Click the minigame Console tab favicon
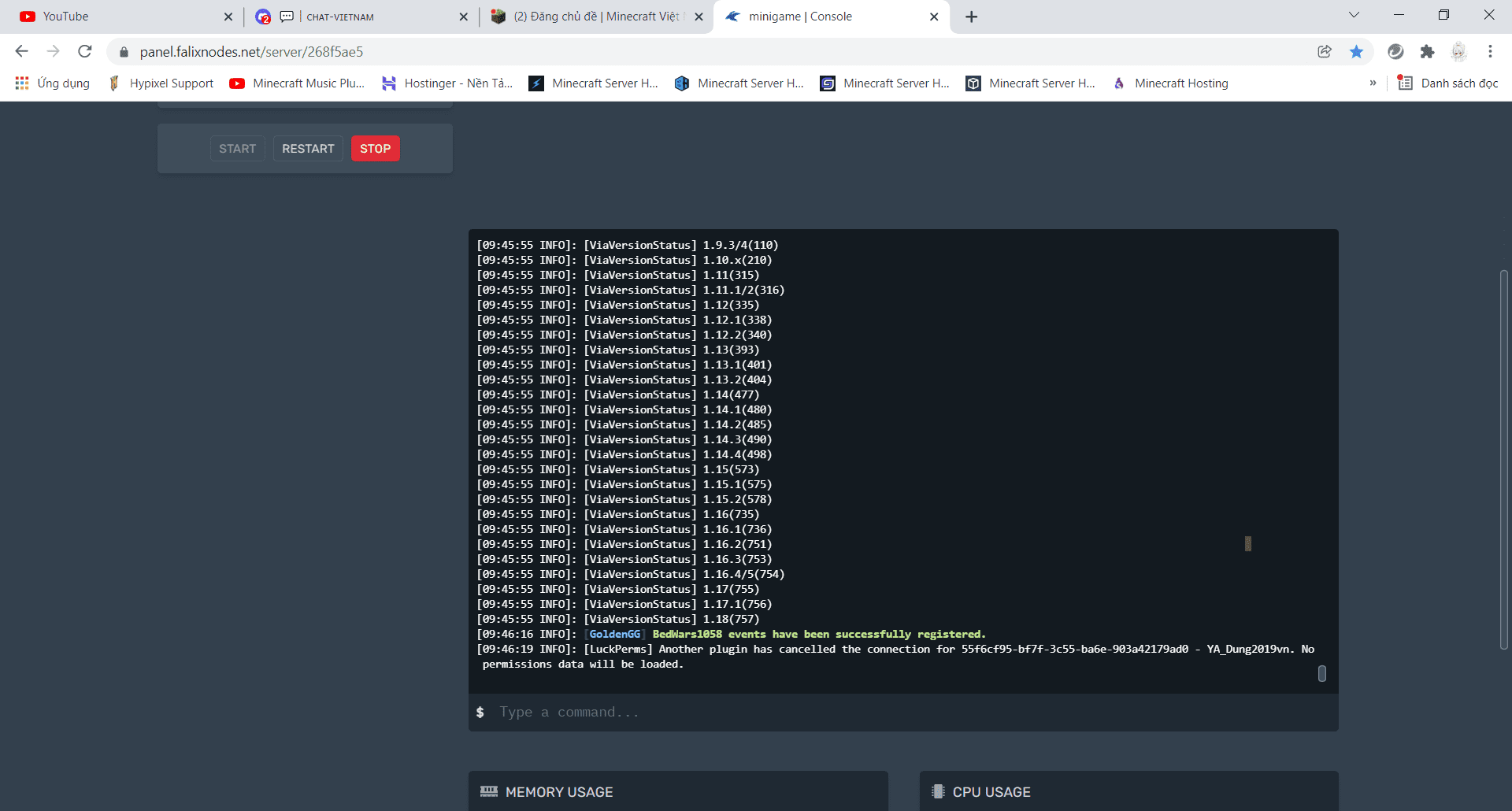The width and height of the screenshot is (1512, 811). click(x=732, y=17)
